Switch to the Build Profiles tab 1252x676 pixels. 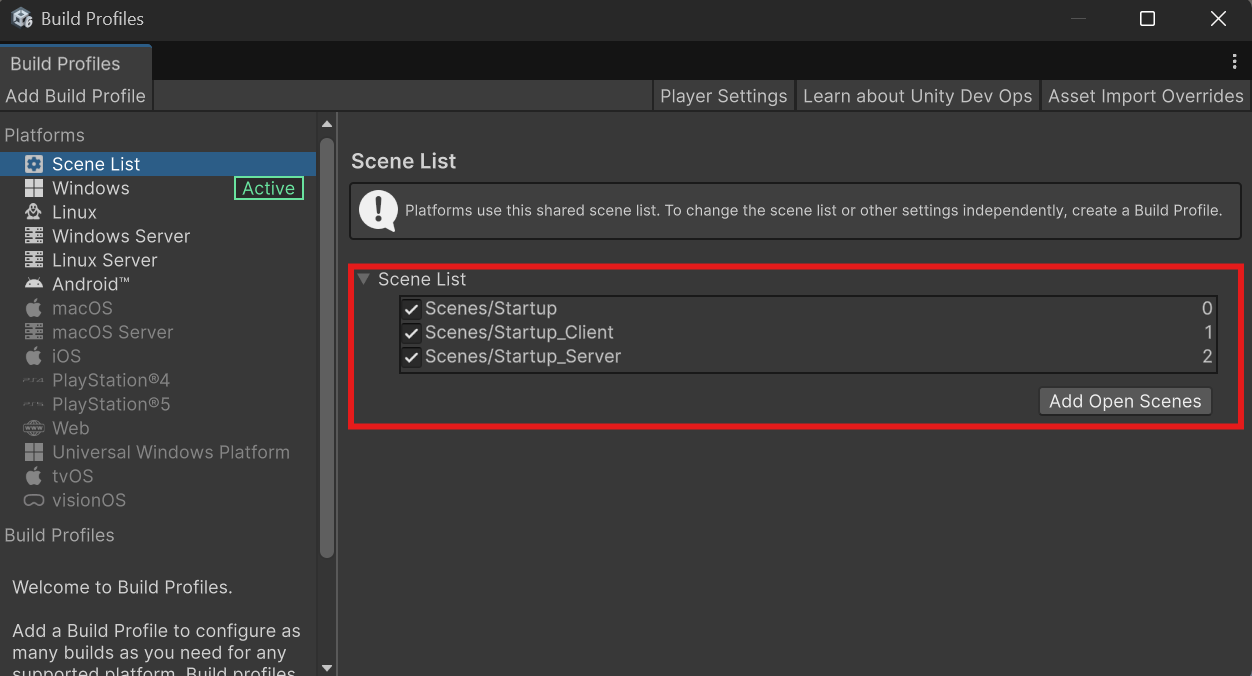tap(65, 63)
